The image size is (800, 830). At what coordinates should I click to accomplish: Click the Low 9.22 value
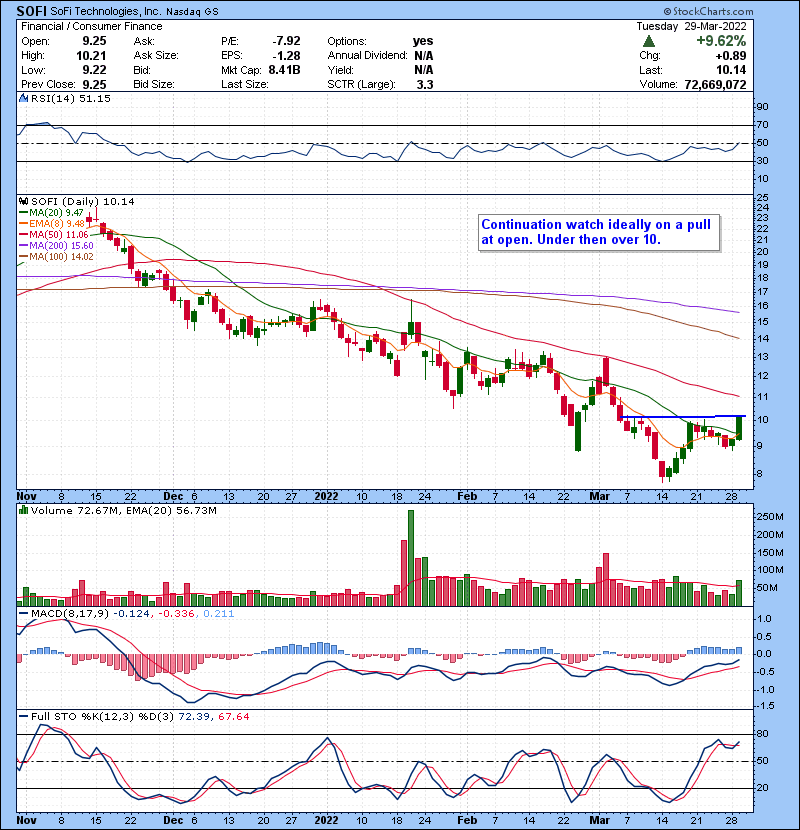click(94, 70)
